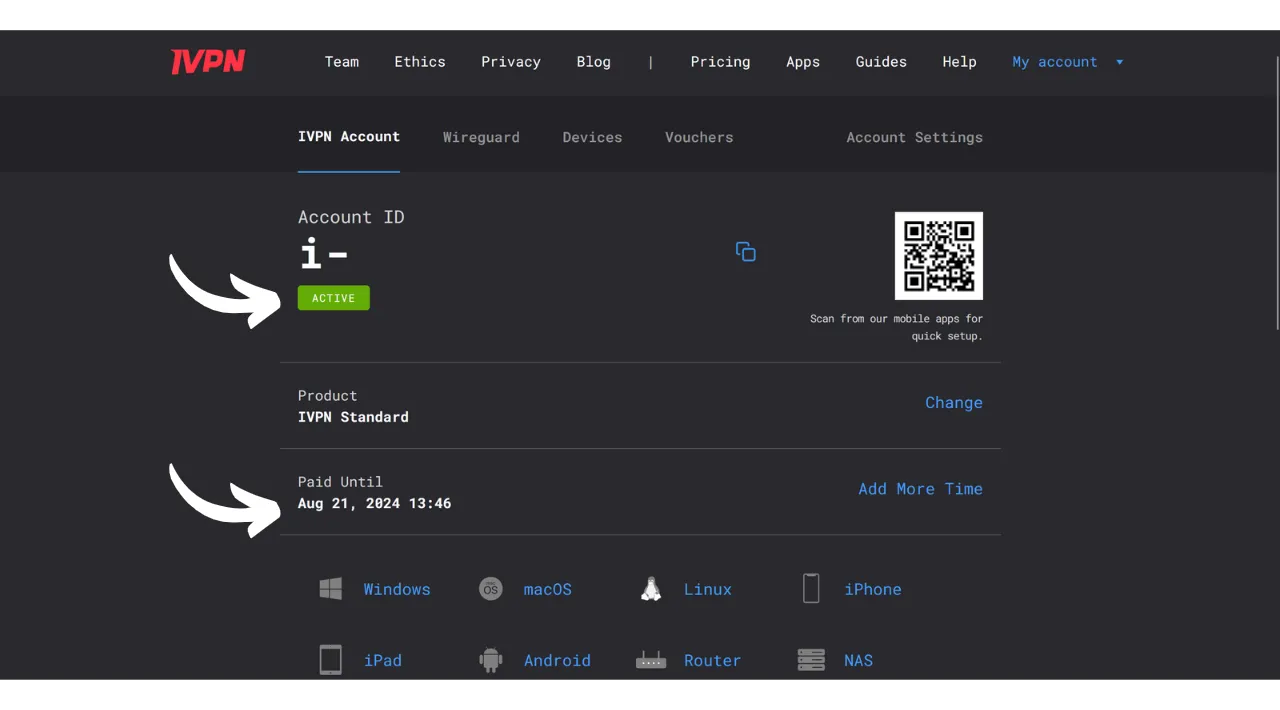This screenshot has height=710, width=1280.
Task: Click the iPhone device icon
Action: (x=811, y=589)
